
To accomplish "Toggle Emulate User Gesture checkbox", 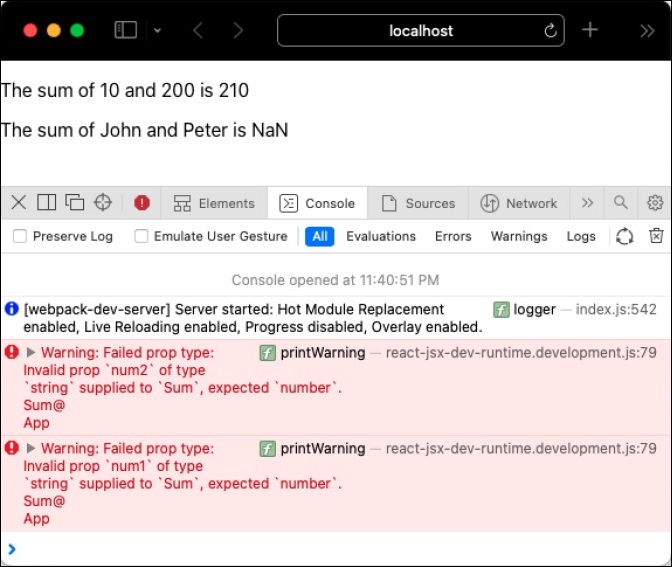I will [x=141, y=237].
